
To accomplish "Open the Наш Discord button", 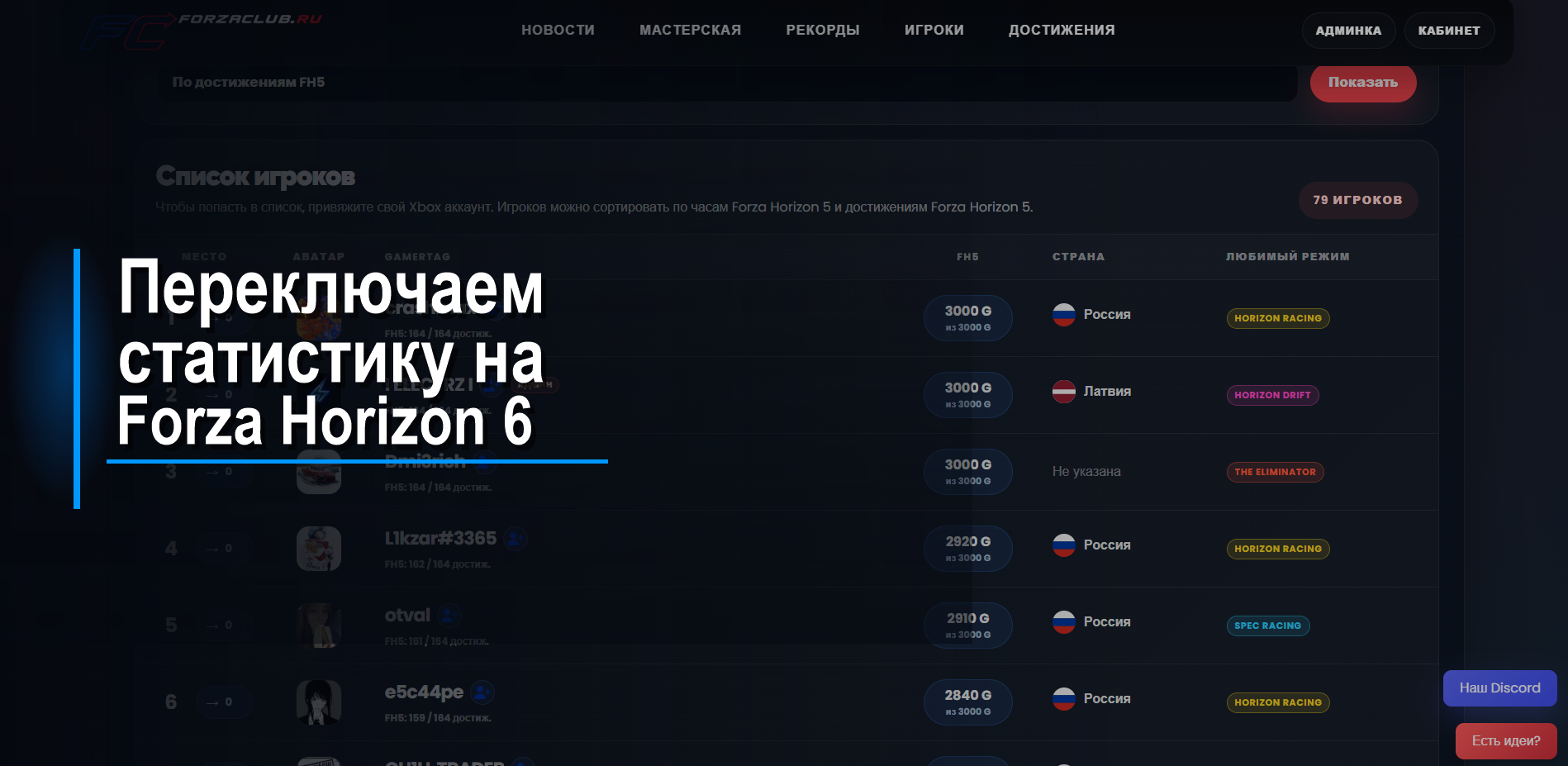I will 1499,688.
